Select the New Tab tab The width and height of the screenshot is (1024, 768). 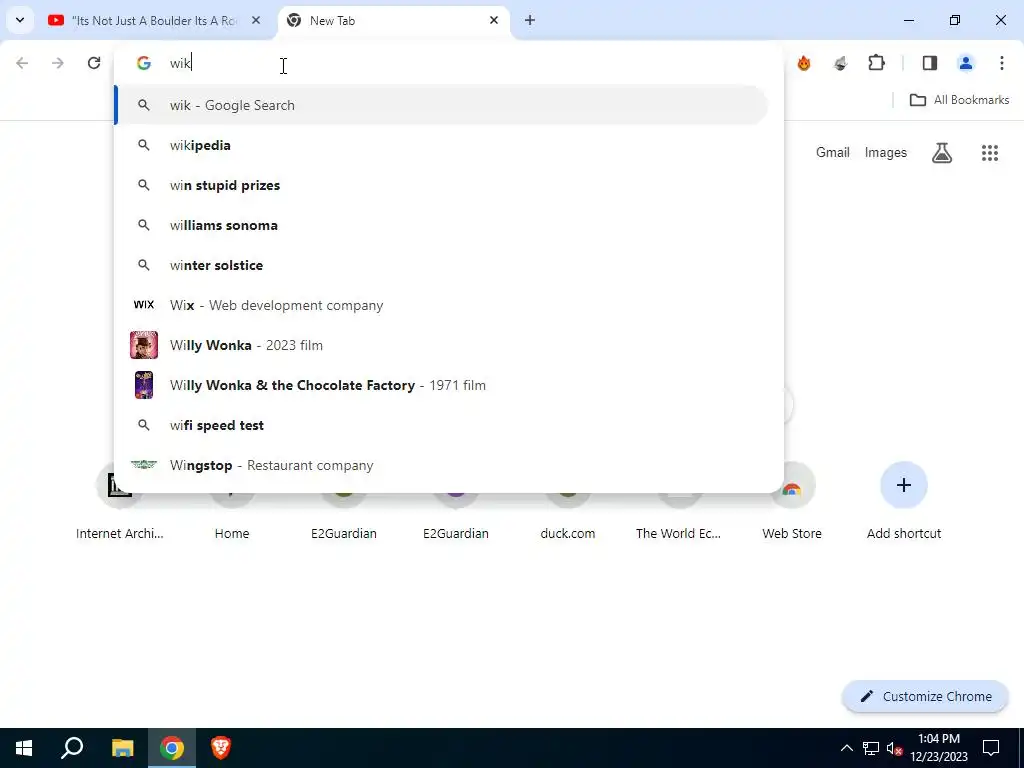point(394,21)
